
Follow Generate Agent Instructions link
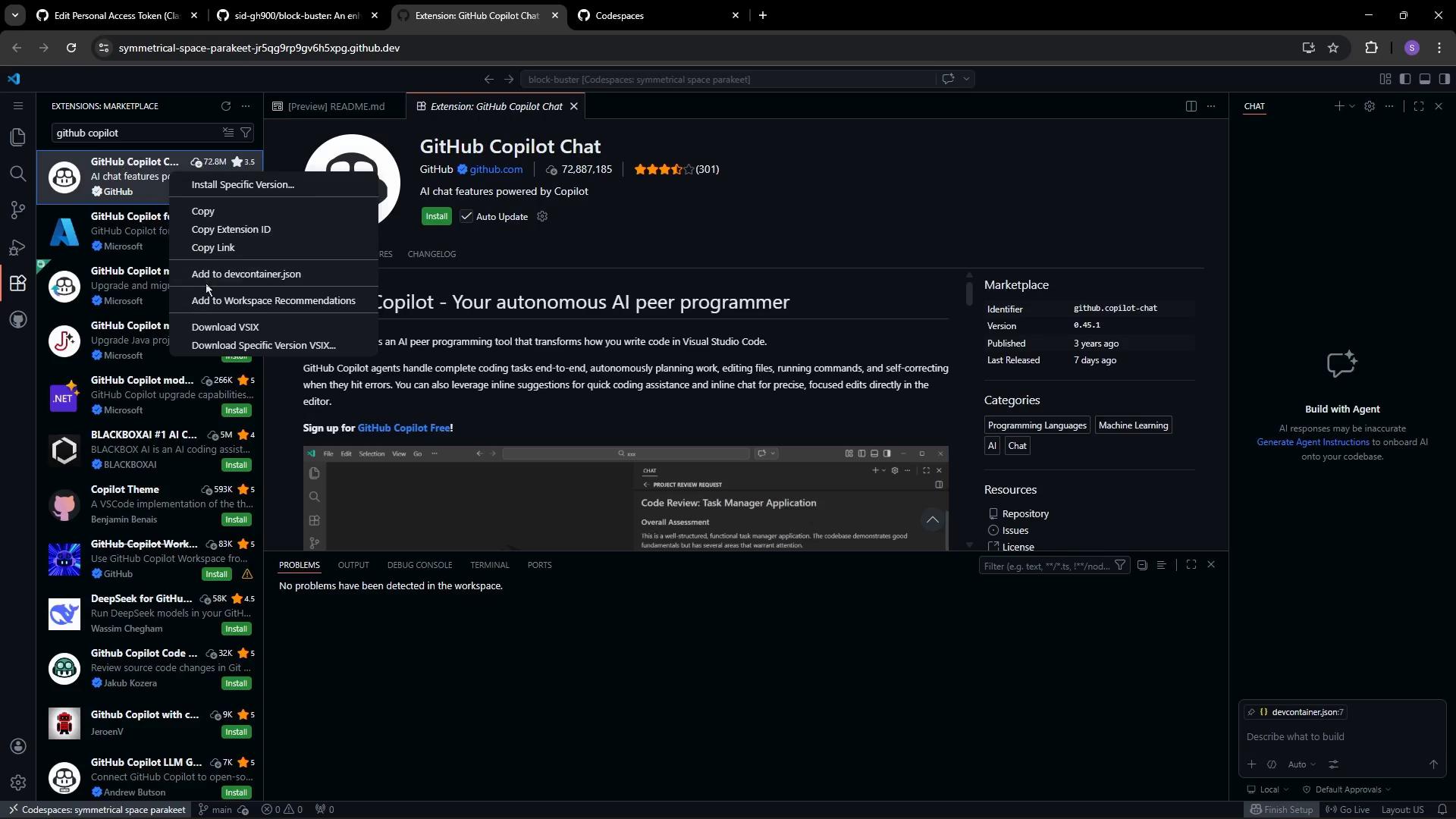pyautogui.click(x=1313, y=442)
